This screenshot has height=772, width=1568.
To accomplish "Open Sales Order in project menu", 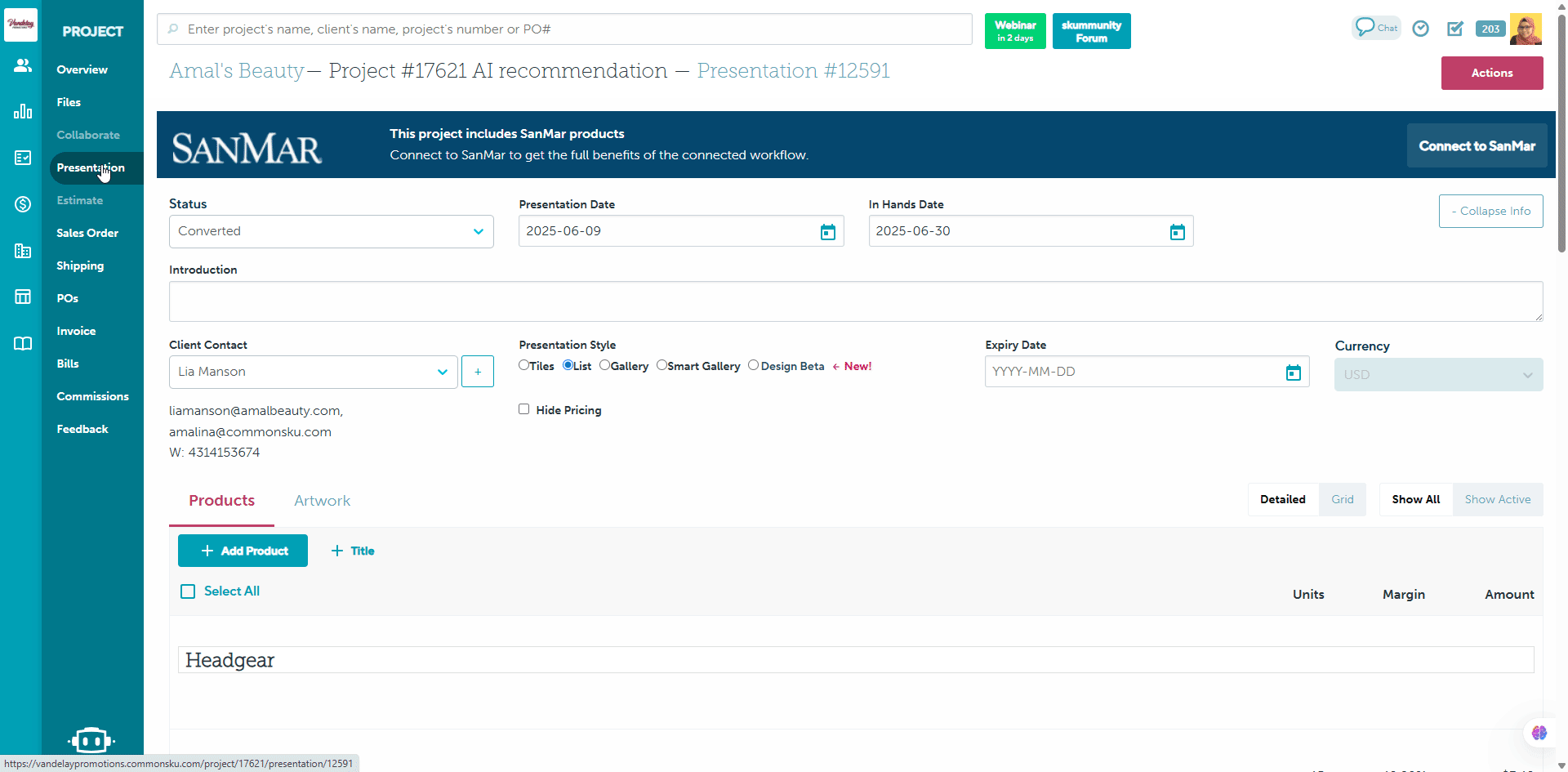I will 87,233.
